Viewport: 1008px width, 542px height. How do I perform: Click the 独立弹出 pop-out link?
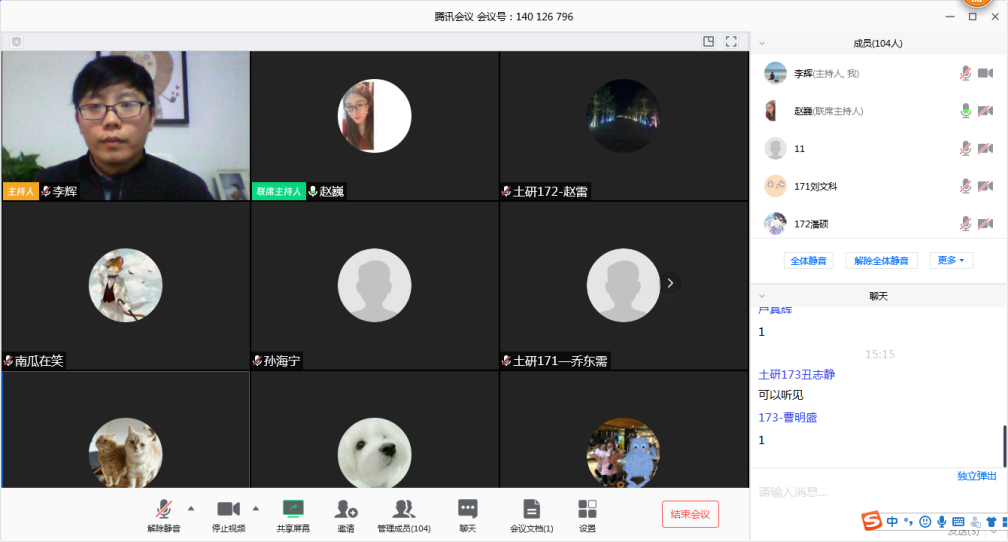click(976, 476)
